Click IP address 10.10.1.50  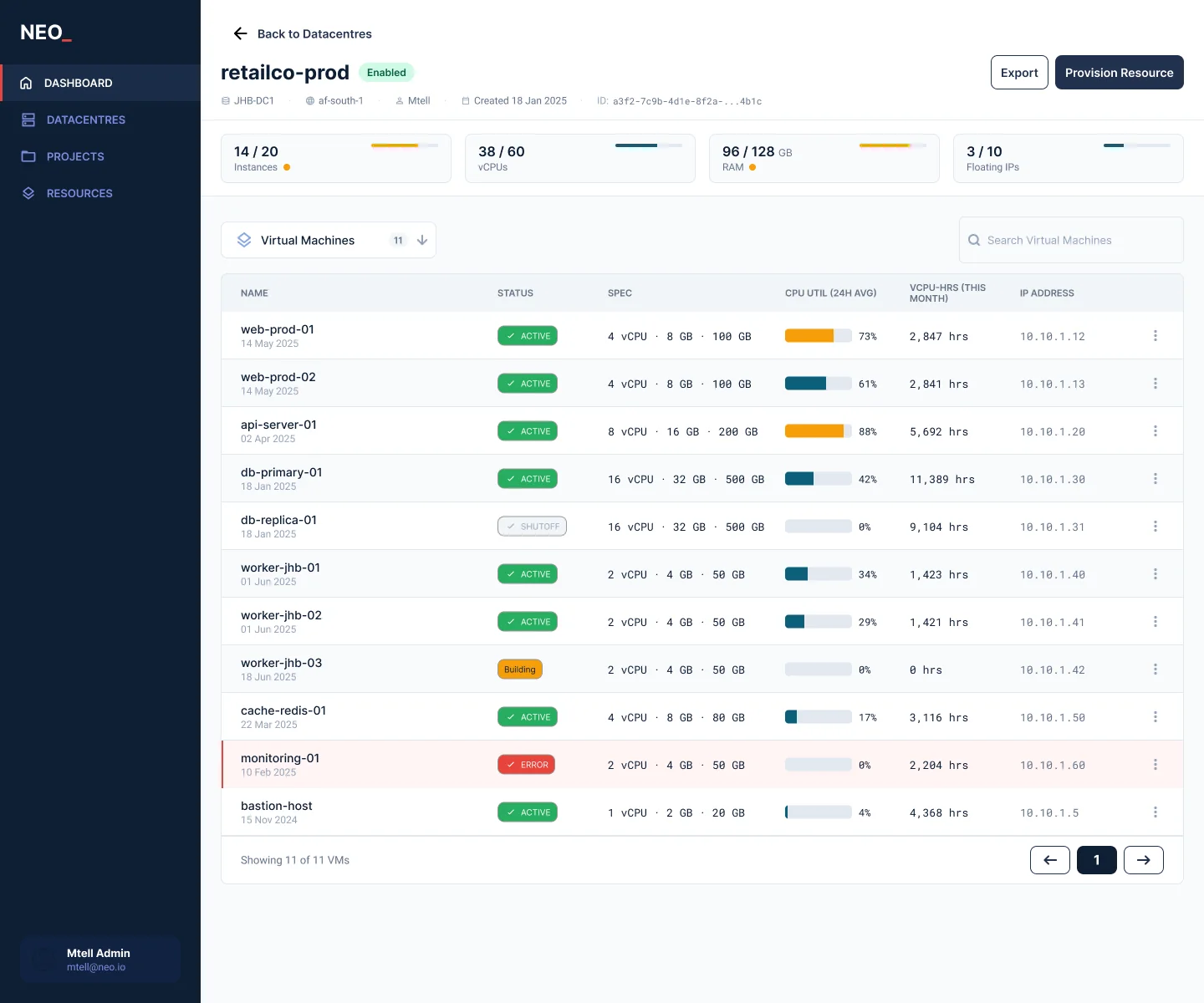pos(1053,718)
